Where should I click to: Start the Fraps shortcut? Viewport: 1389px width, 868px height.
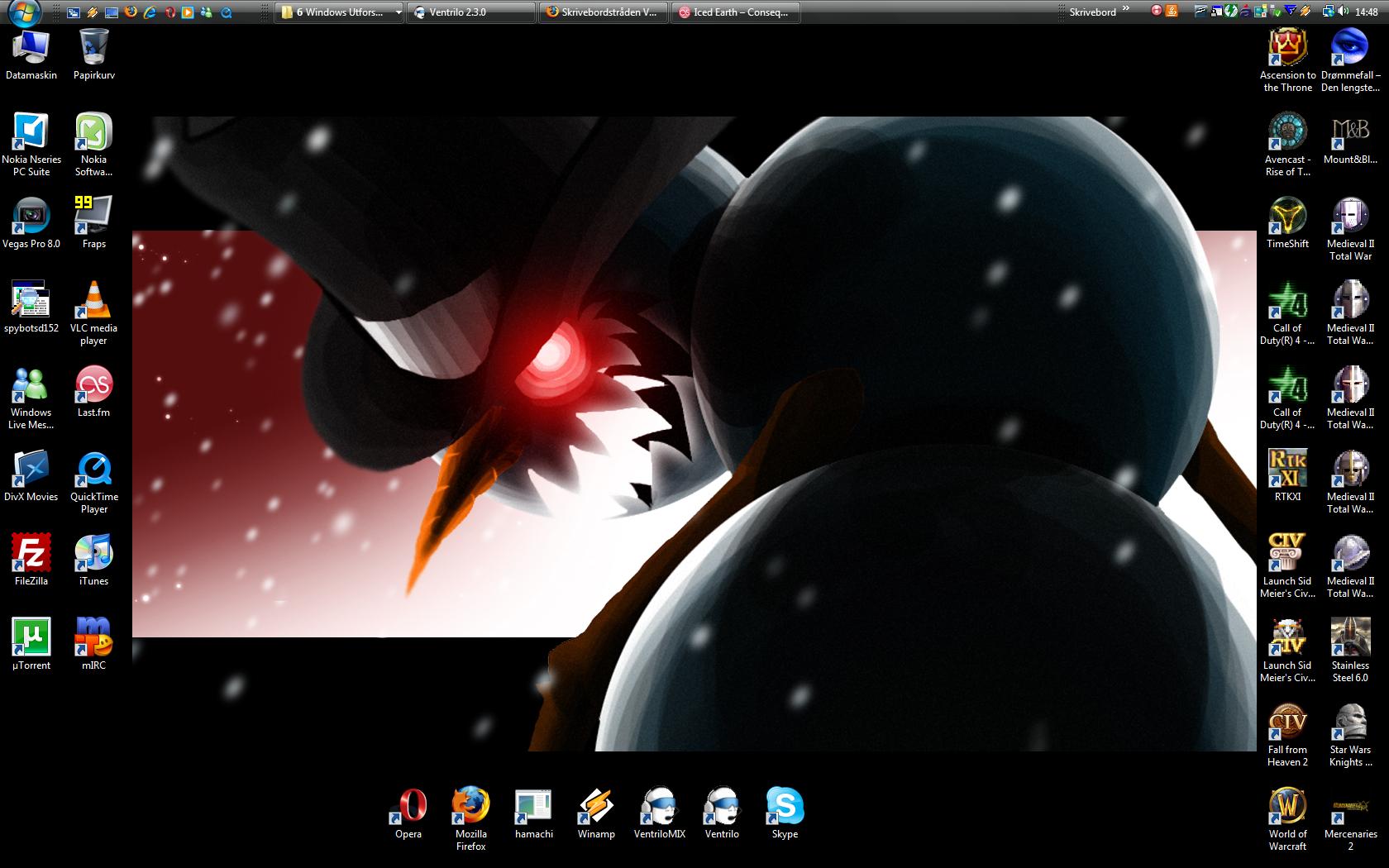(x=94, y=223)
